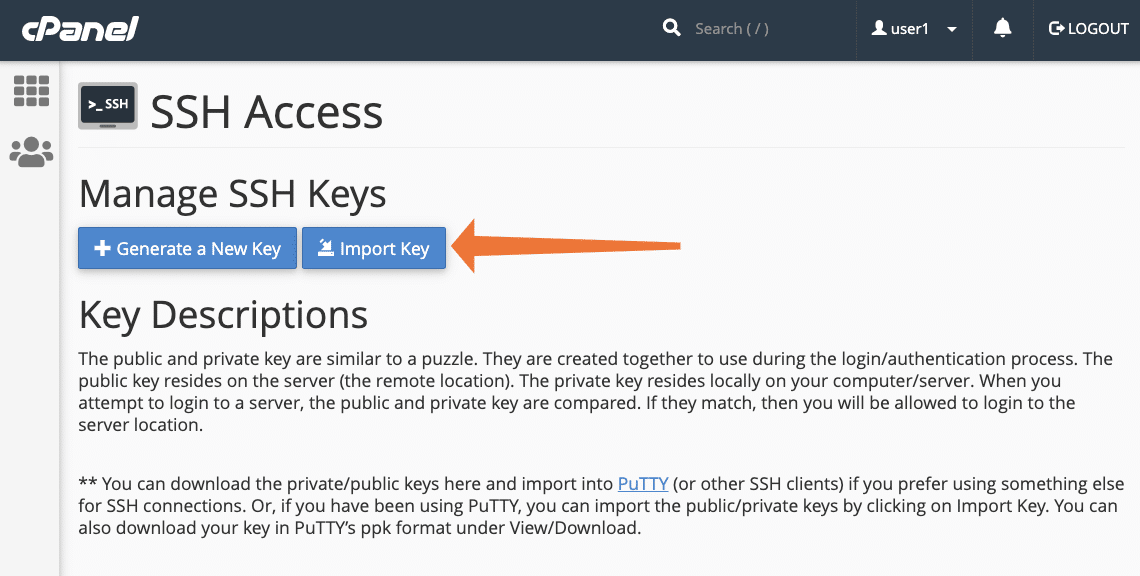
Task: Open the notifications bell
Action: (x=1003, y=29)
